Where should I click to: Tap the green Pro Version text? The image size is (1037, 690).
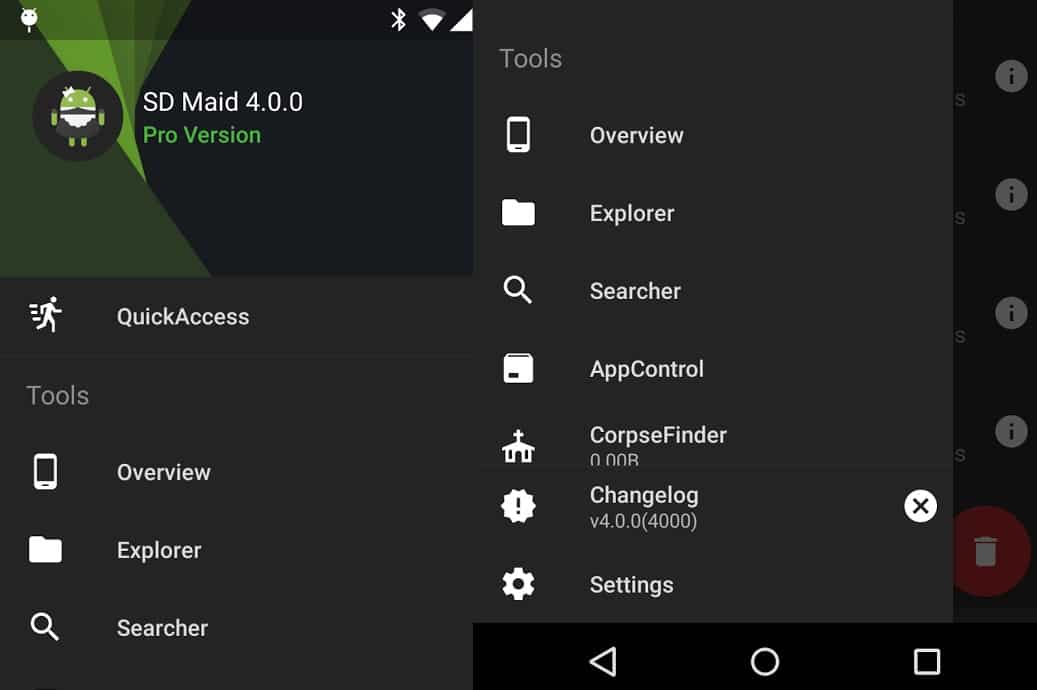[202, 135]
